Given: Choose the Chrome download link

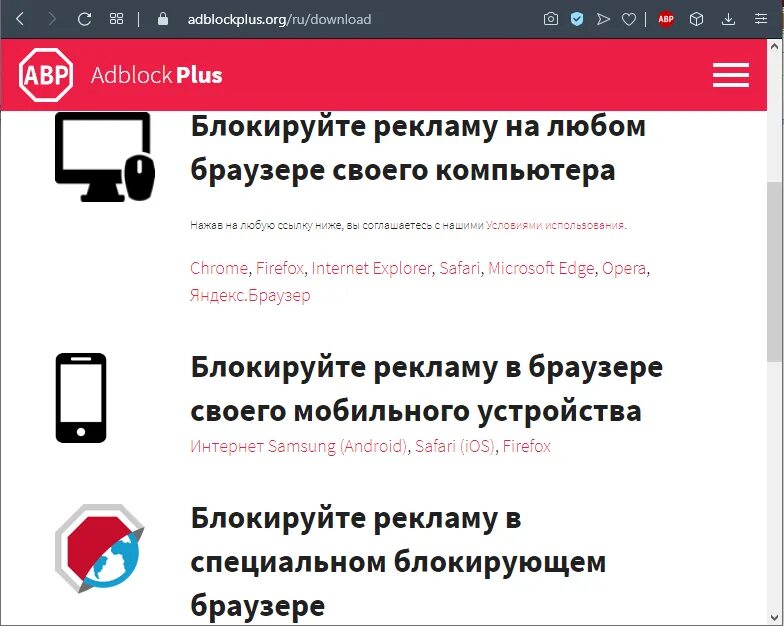Looking at the screenshot, I should [218, 268].
